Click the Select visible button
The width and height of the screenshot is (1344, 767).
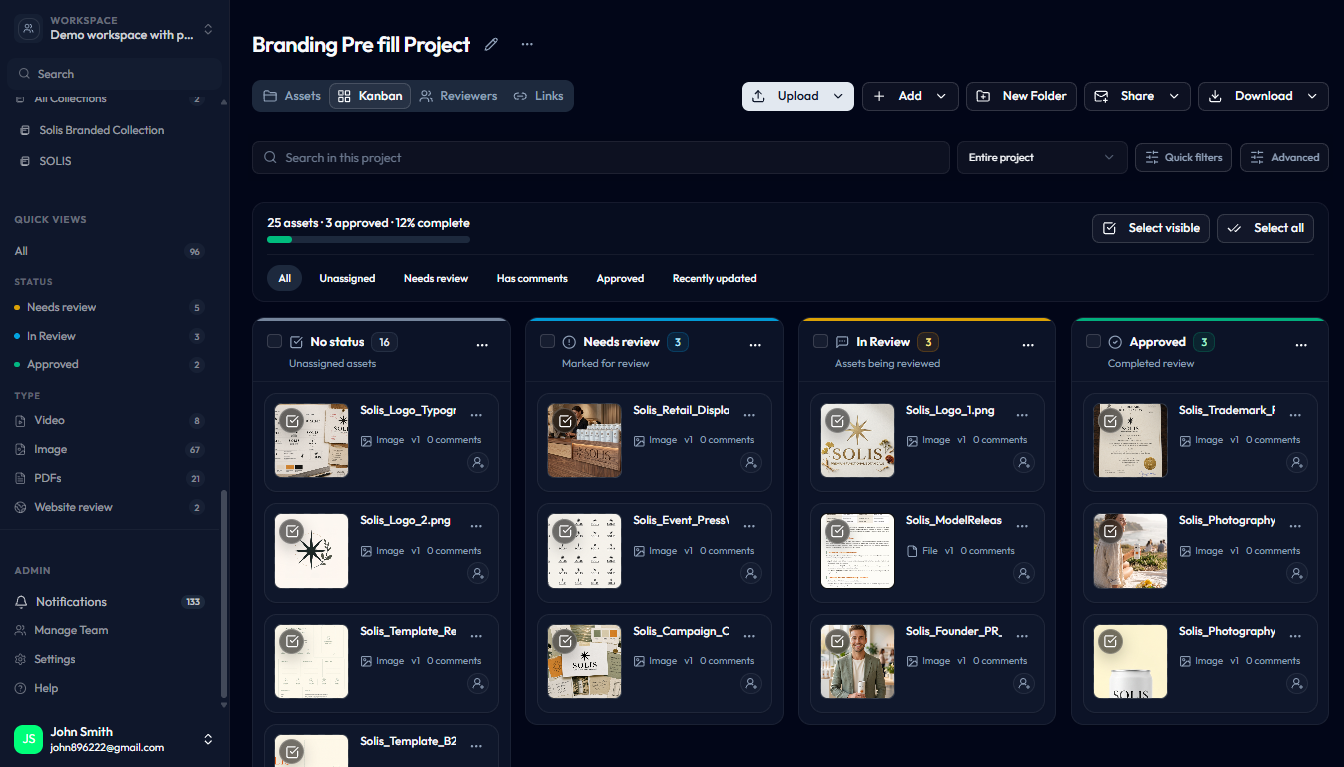[x=1151, y=228]
